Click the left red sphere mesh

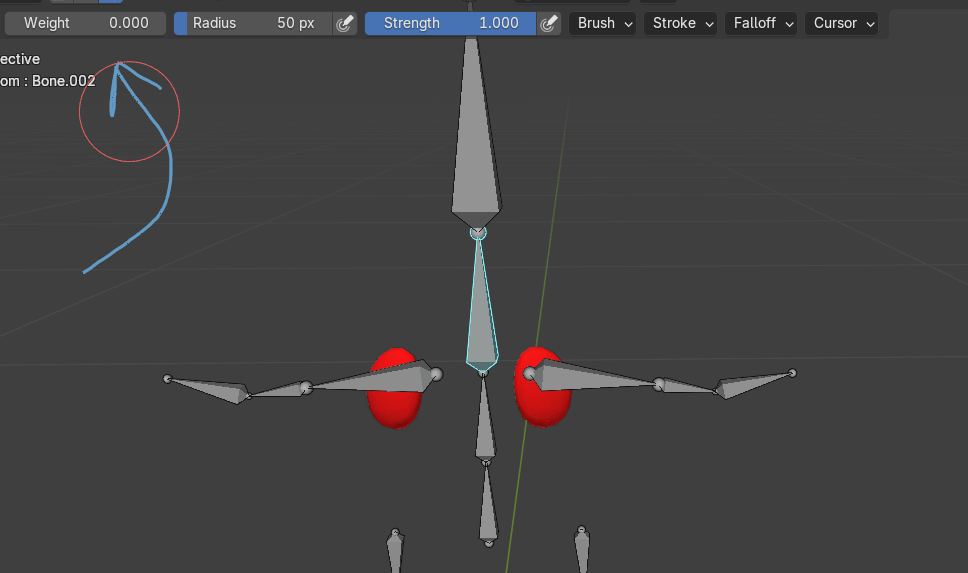point(390,400)
